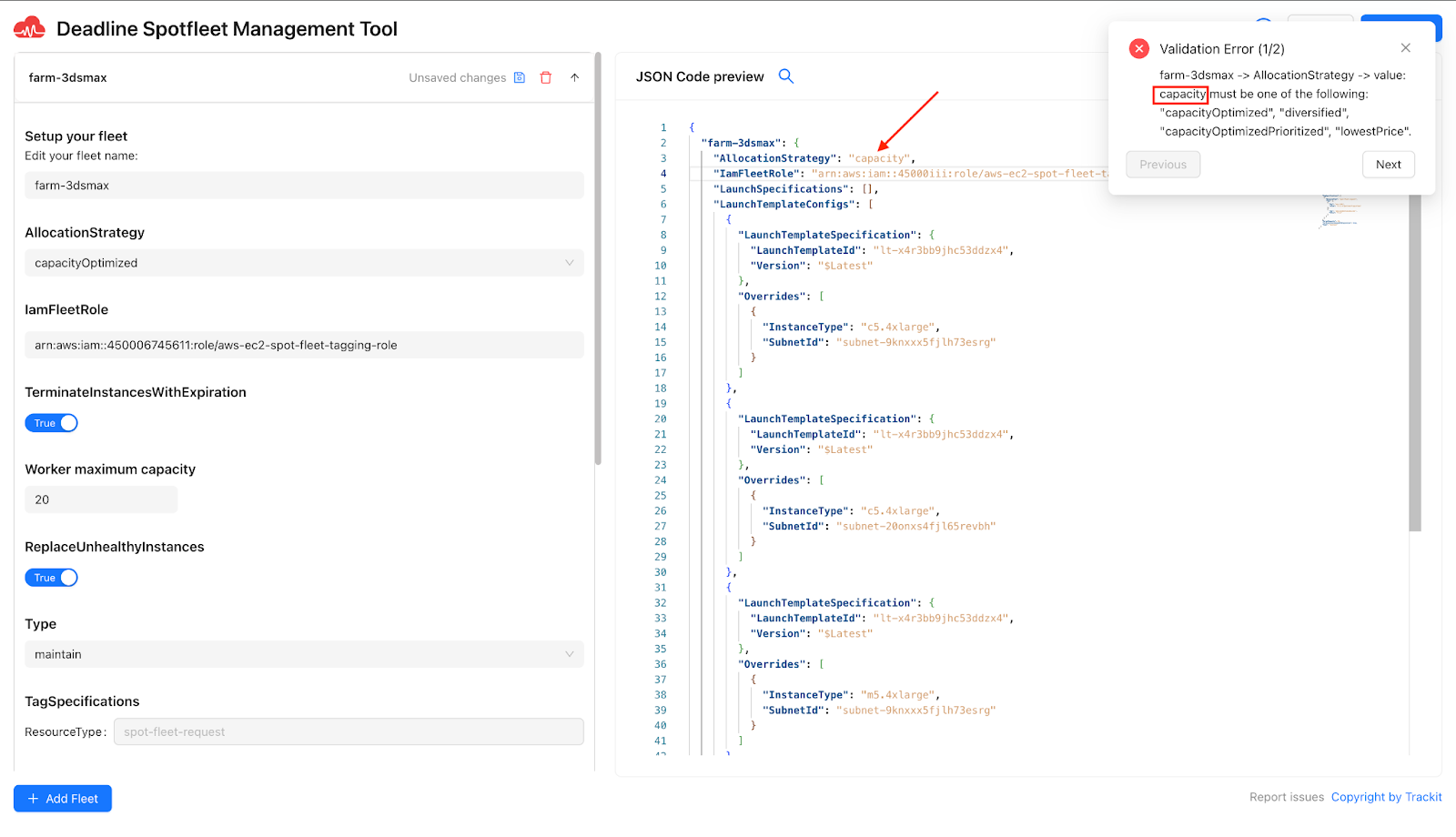Click the Deadline cloud logo icon

point(29,28)
